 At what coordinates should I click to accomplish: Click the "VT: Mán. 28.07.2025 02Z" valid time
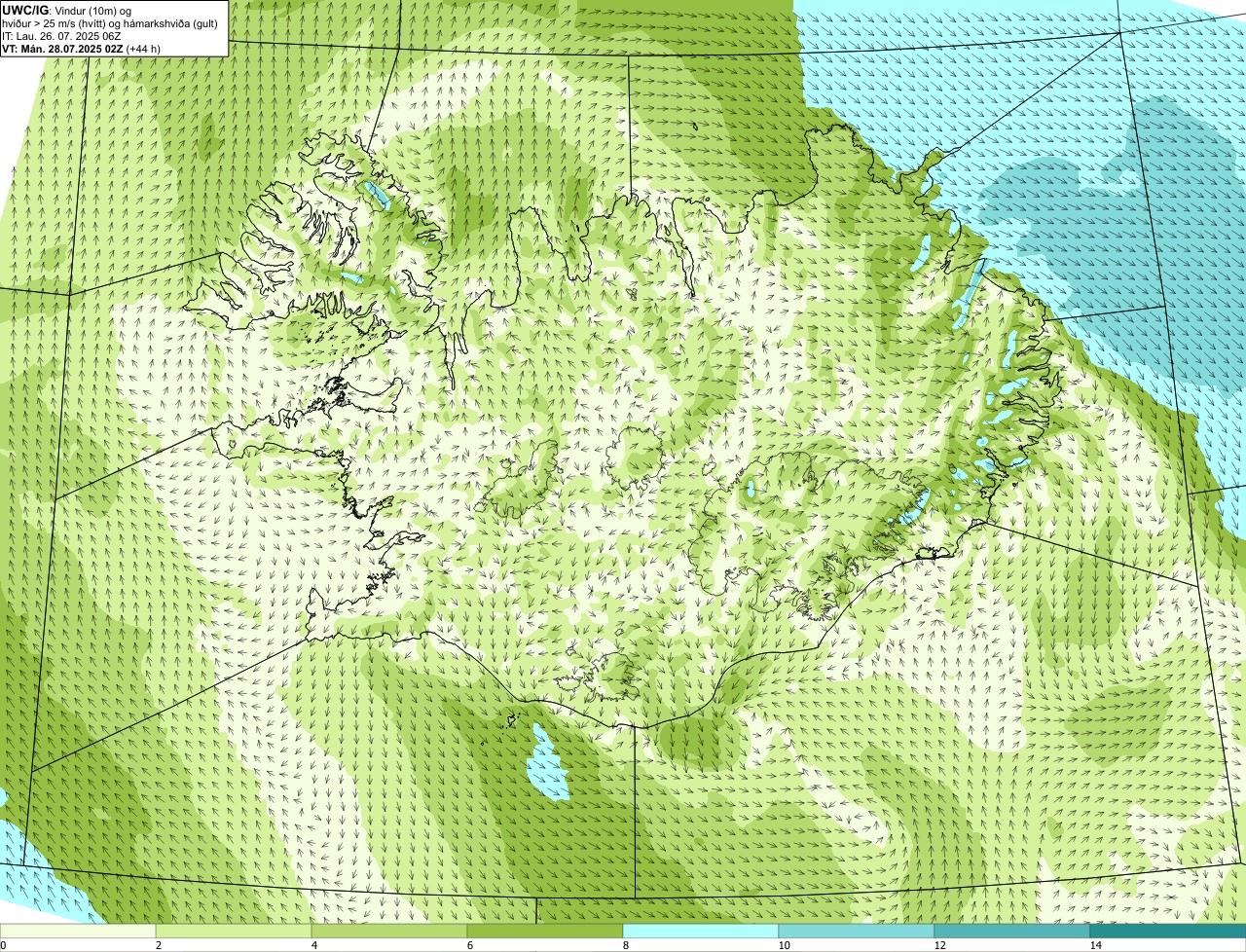63,48
